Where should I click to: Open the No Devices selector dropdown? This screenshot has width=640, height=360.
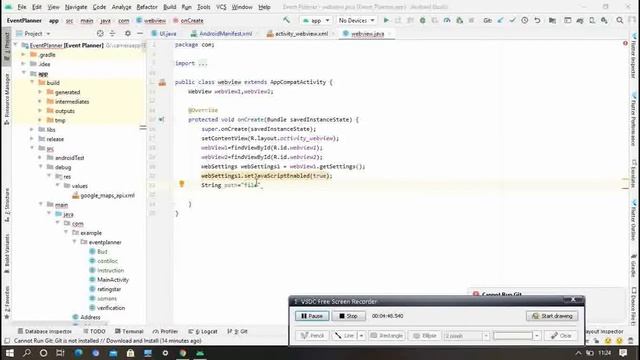tap(356, 20)
